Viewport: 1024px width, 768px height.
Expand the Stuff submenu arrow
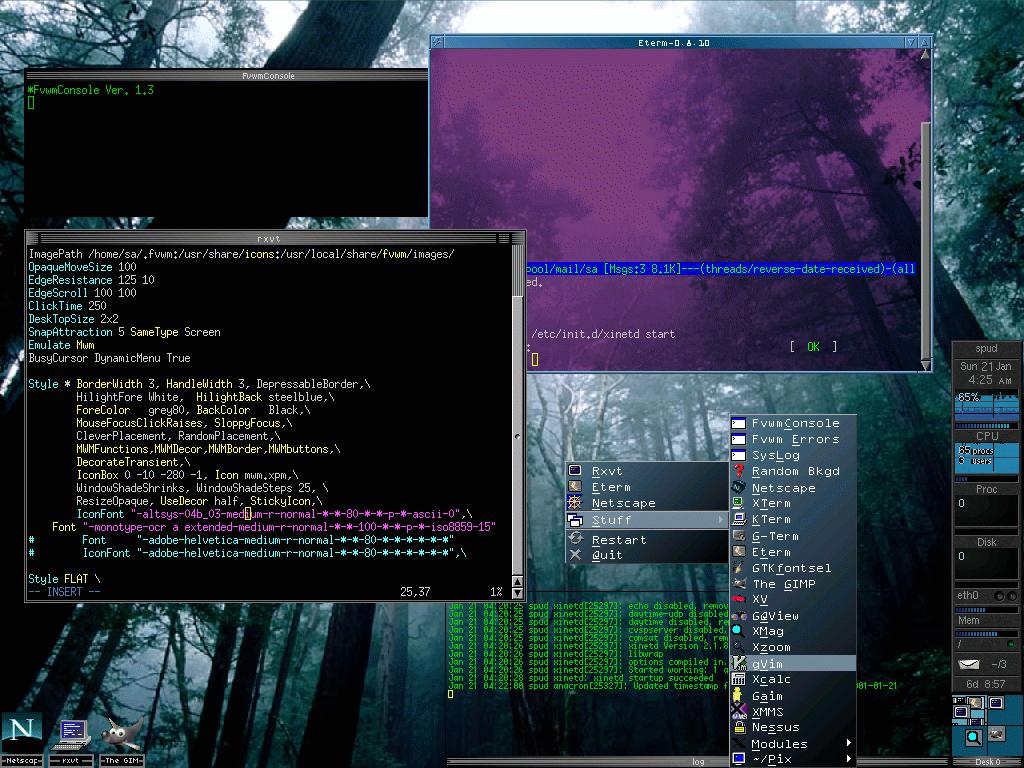pyautogui.click(x=720, y=520)
